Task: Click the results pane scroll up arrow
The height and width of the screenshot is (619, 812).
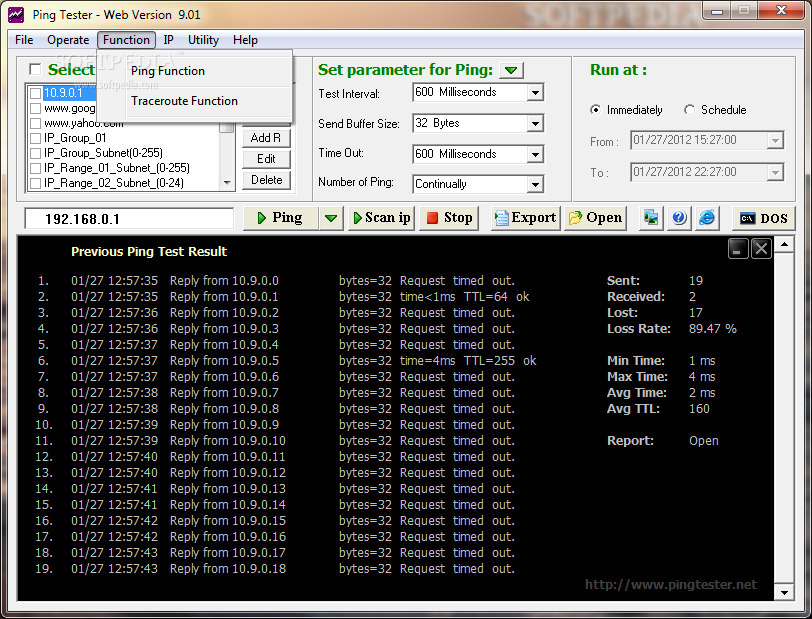Action: point(785,244)
